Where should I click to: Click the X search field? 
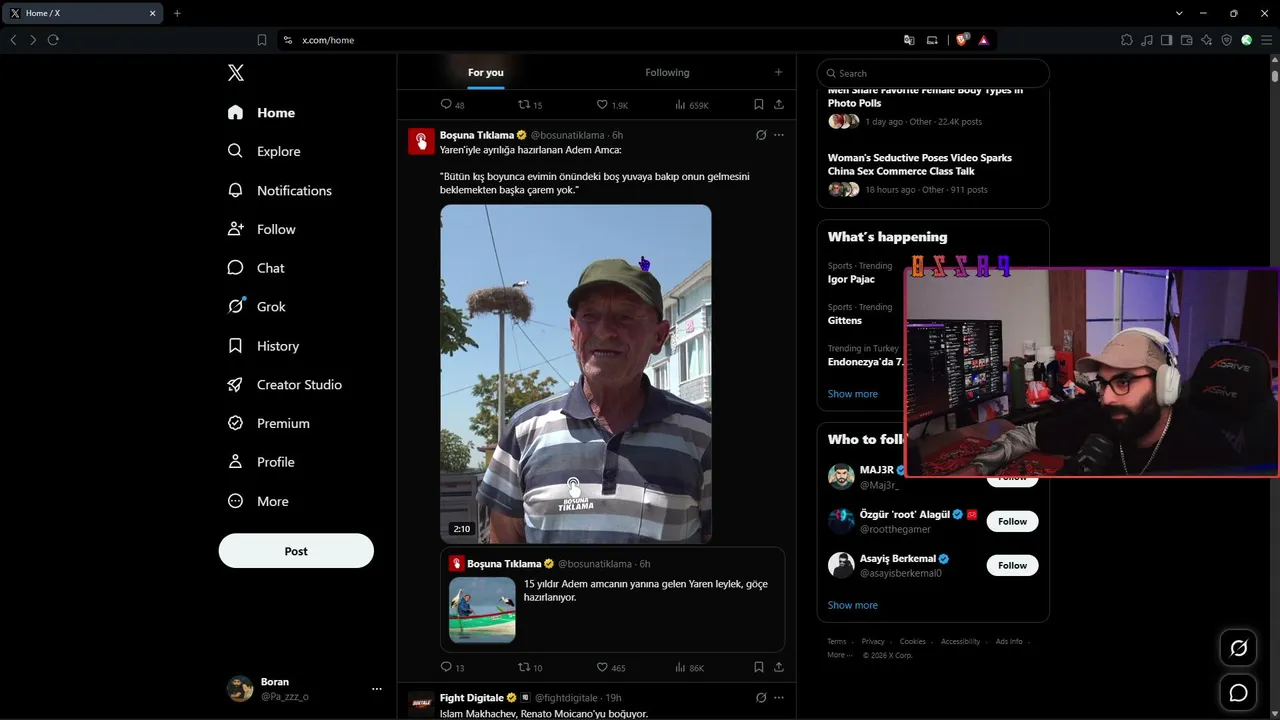pos(933,73)
